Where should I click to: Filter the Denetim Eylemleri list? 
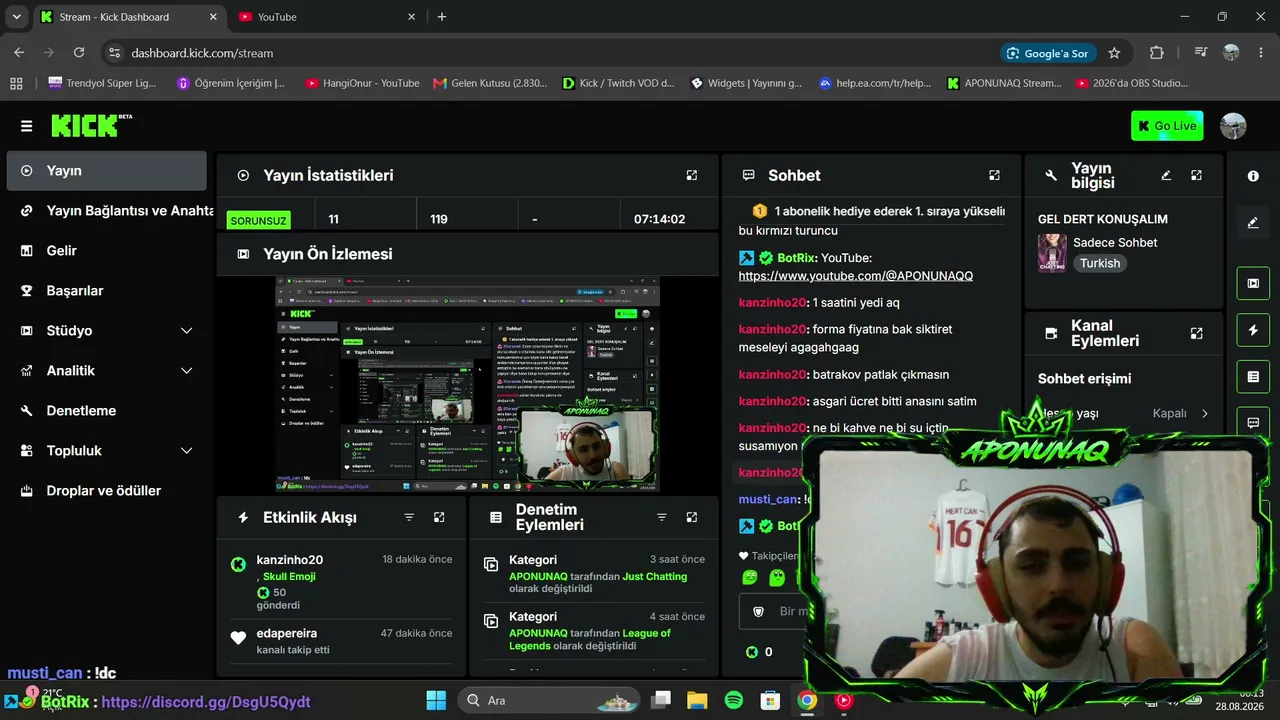(661, 517)
